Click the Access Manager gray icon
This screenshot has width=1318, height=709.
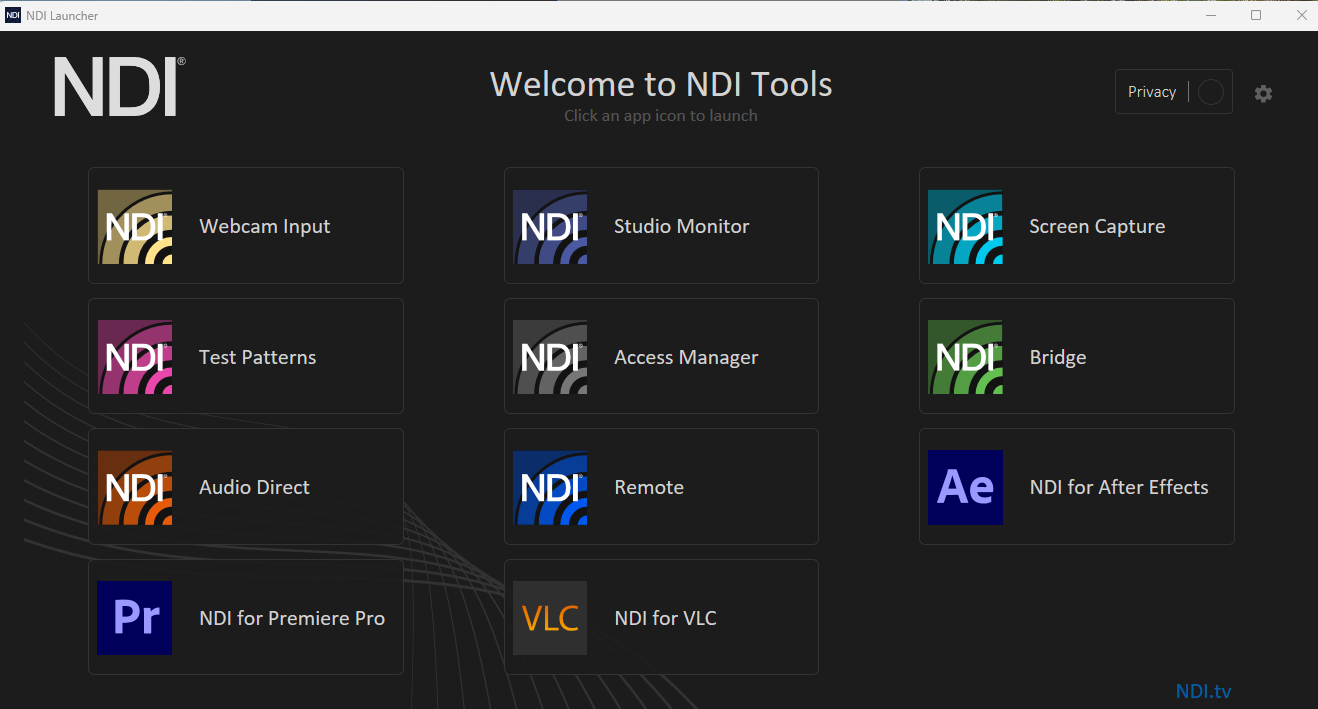pyautogui.click(x=550, y=357)
